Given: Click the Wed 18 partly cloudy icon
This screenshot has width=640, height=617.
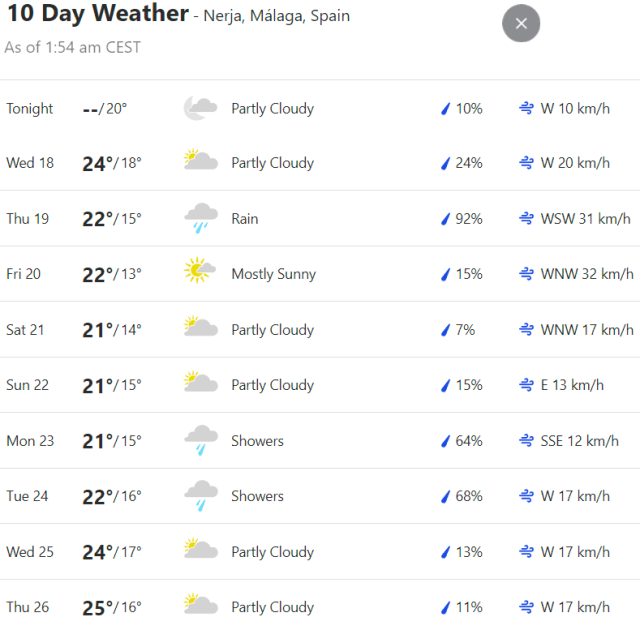Looking at the screenshot, I should coord(200,163).
